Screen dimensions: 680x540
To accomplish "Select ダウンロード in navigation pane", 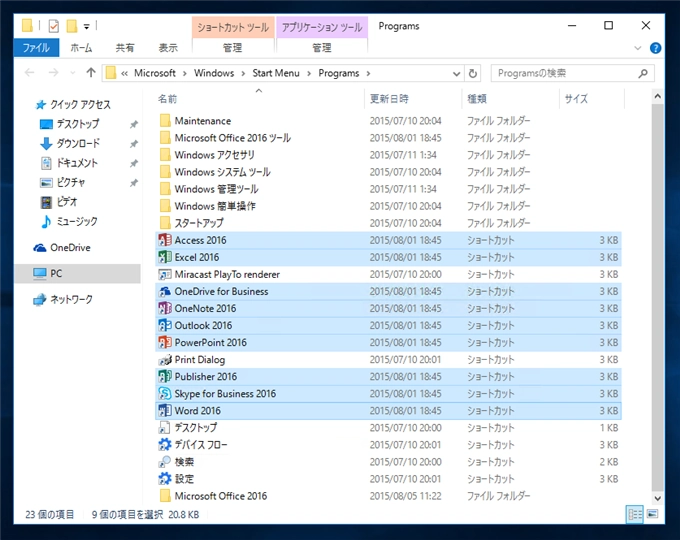I will (x=78, y=144).
